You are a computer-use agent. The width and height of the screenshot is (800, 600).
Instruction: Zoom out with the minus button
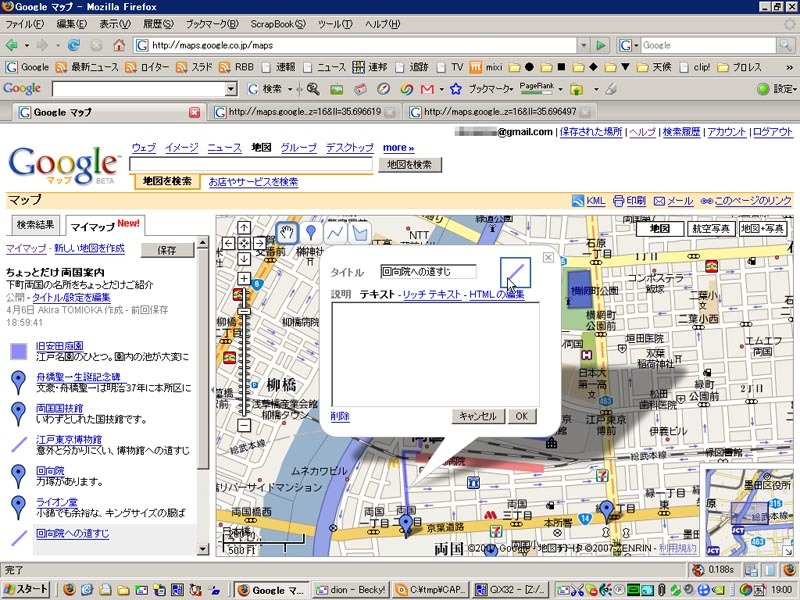244,424
